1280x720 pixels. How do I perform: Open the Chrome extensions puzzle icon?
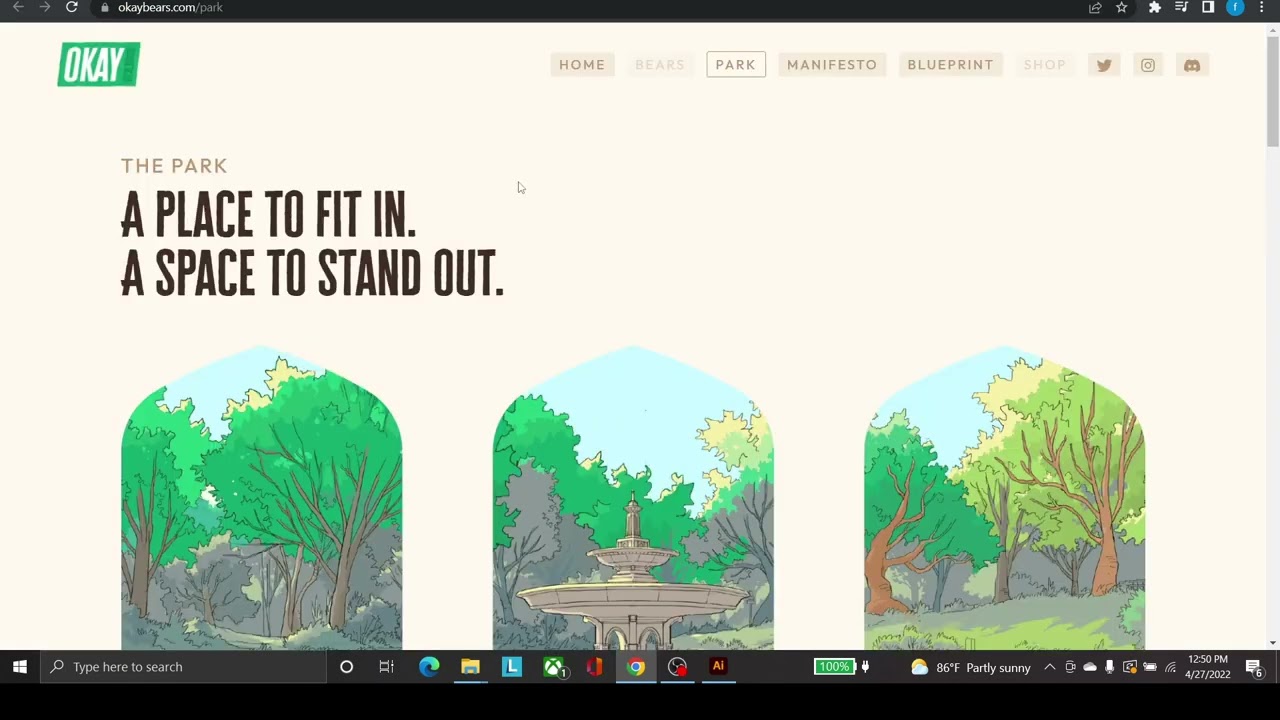(1155, 7)
